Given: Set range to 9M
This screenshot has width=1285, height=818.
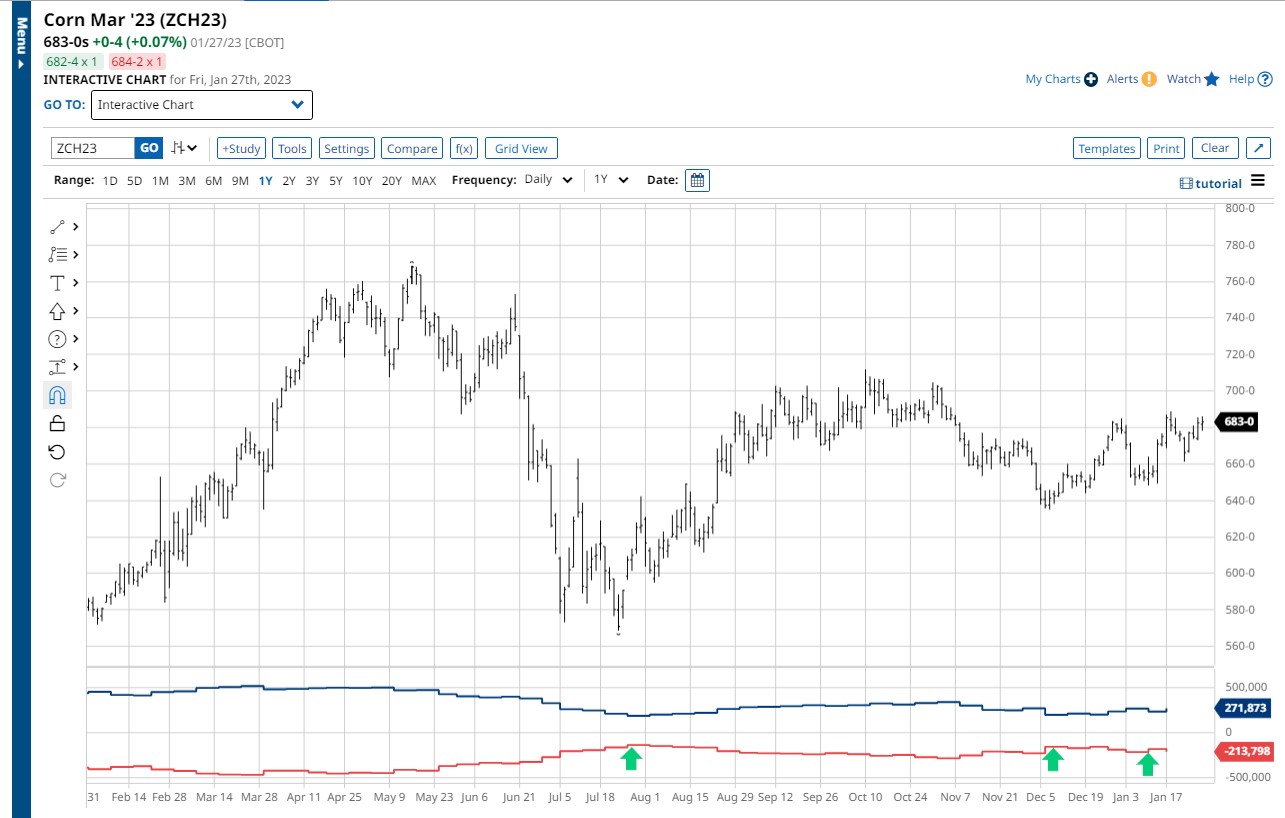Looking at the screenshot, I should coord(240,181).
